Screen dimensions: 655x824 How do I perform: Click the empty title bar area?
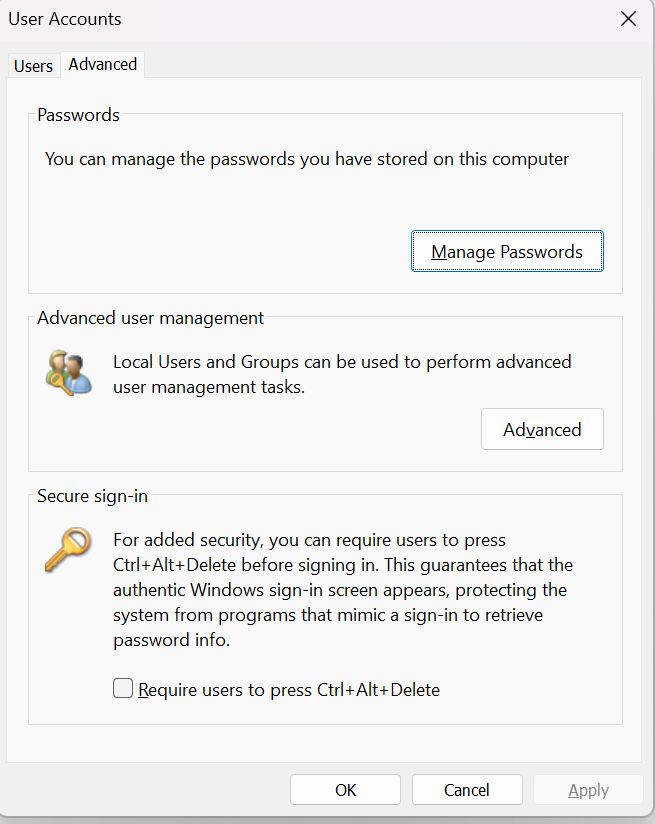(368, 19)
